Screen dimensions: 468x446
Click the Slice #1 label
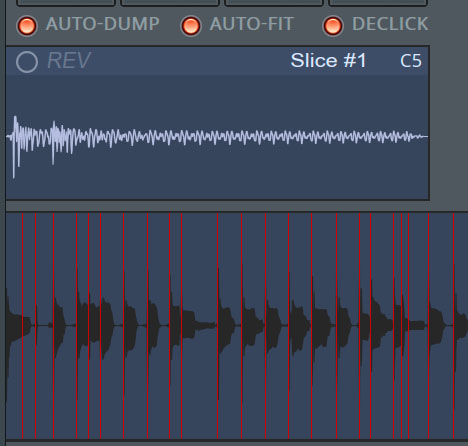click(328, 61)
